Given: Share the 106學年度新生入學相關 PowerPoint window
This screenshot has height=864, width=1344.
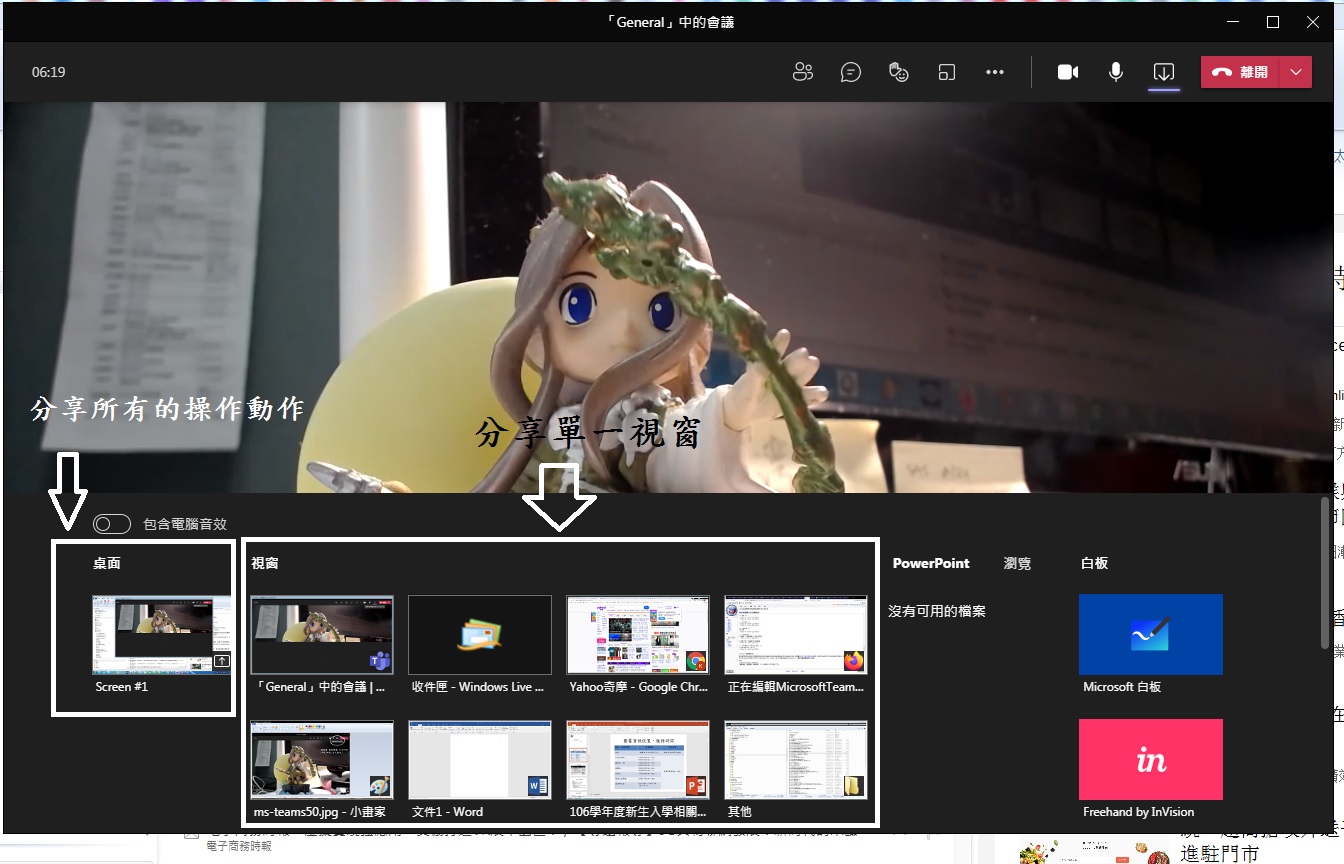Looking at the screenshot, I should click(x=638, y=759).
